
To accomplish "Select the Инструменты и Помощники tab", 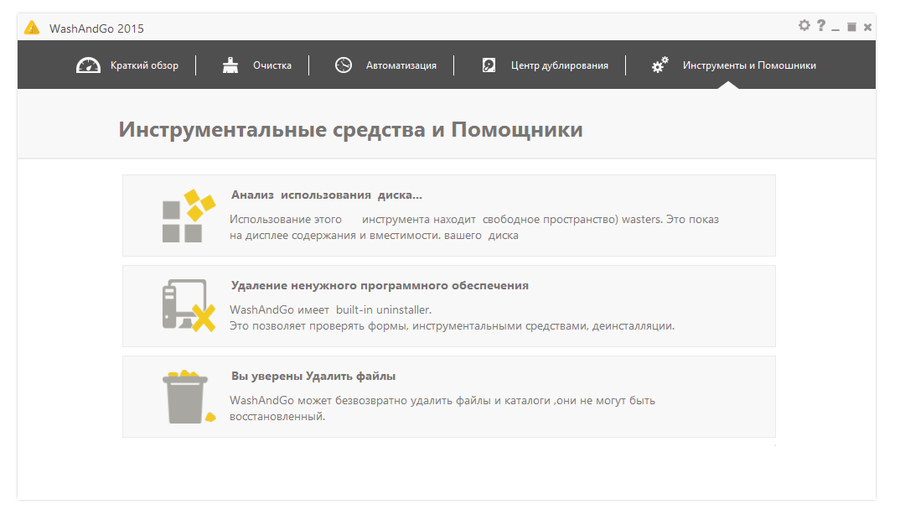I will [x=734, y=65].
